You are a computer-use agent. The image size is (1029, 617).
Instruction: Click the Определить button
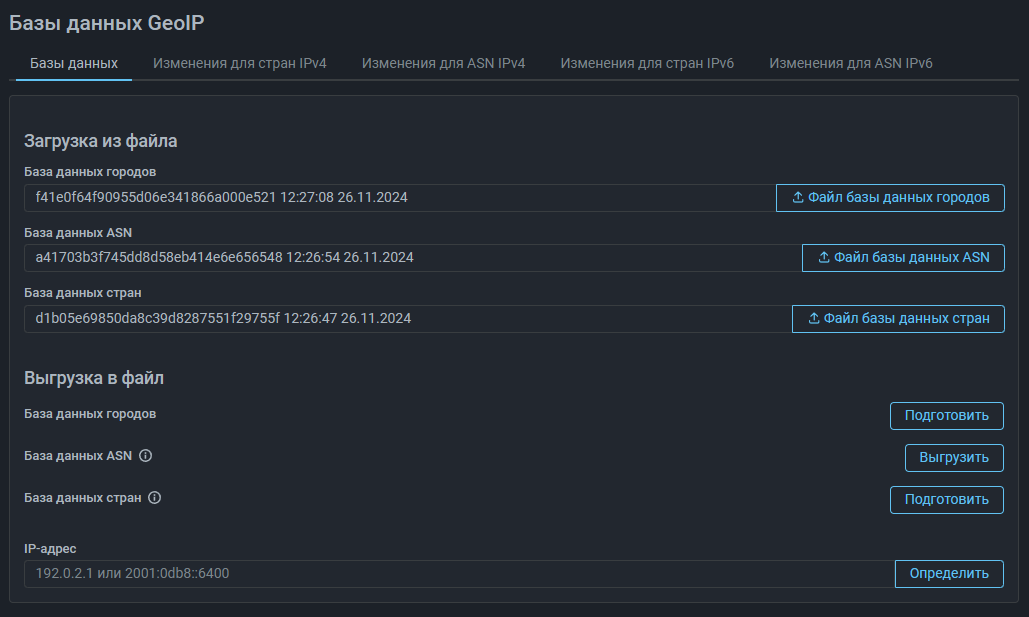[x=949, y=574]
